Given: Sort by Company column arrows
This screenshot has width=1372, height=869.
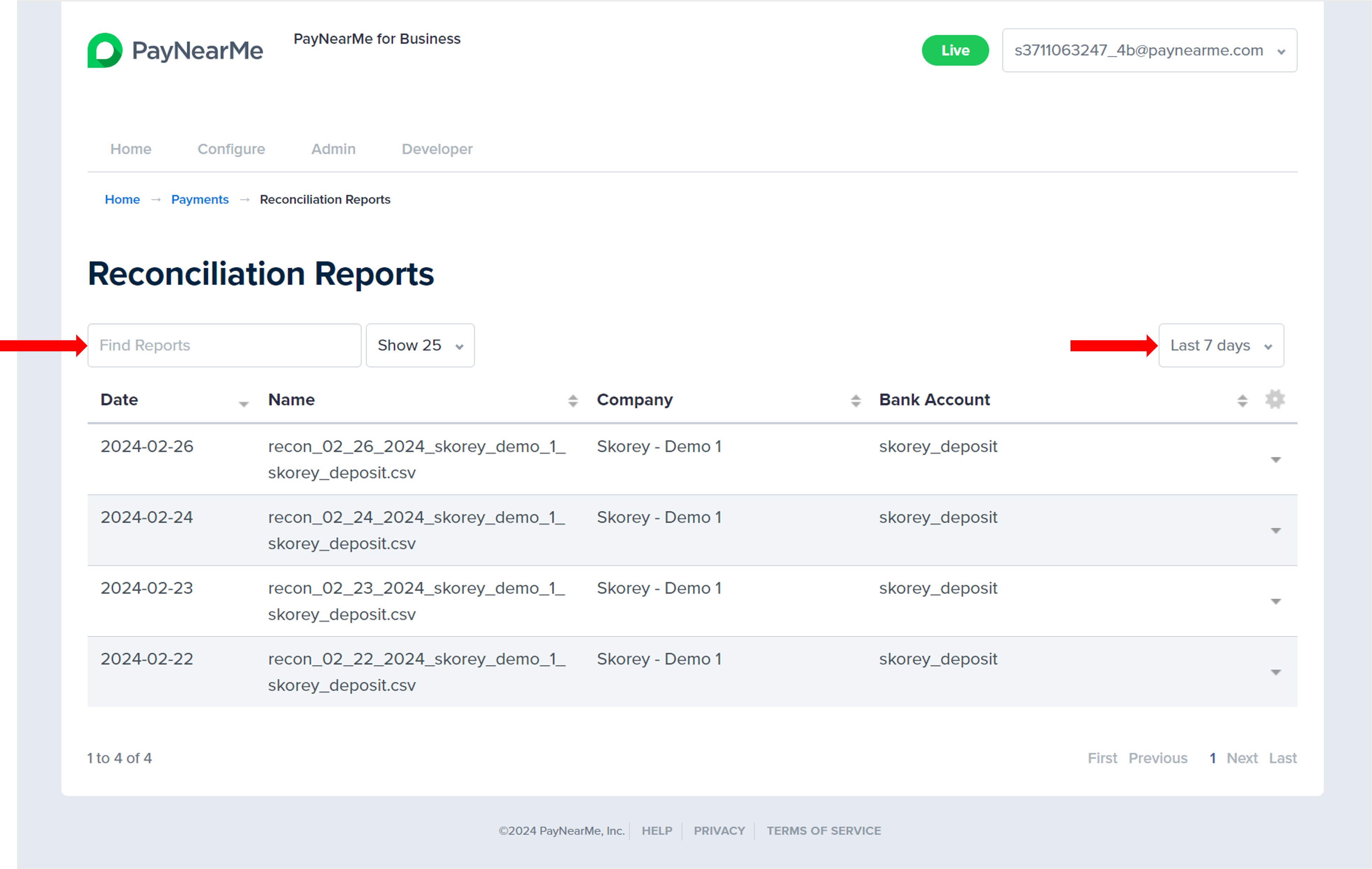Looking at the screenshot, I should (x=855, y=401).
